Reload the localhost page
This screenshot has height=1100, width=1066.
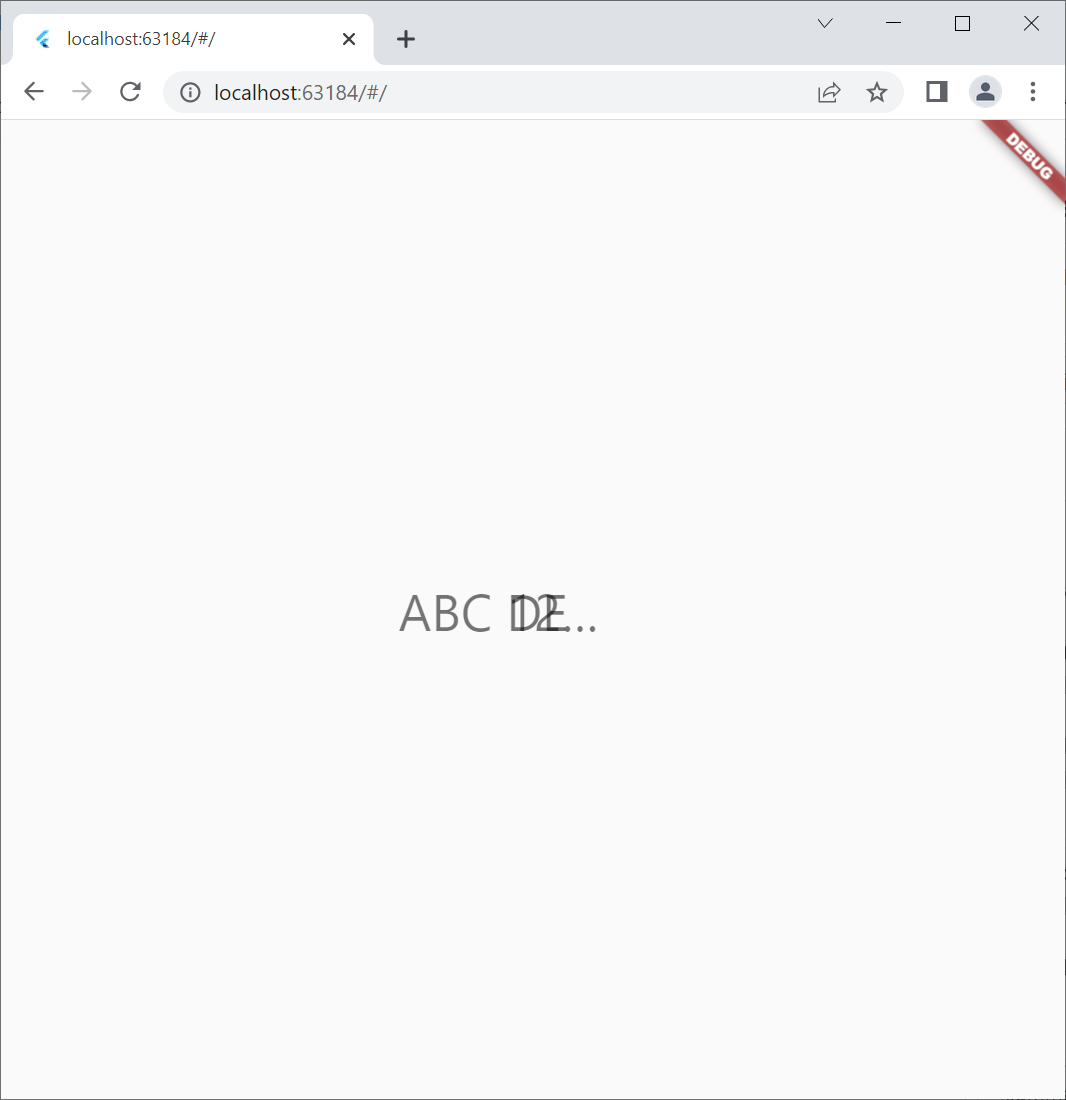130,91
